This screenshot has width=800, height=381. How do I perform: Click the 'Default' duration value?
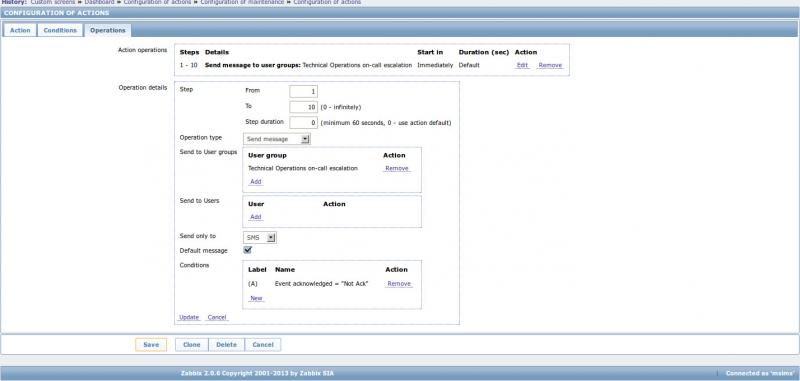click(x=469, y=65)
